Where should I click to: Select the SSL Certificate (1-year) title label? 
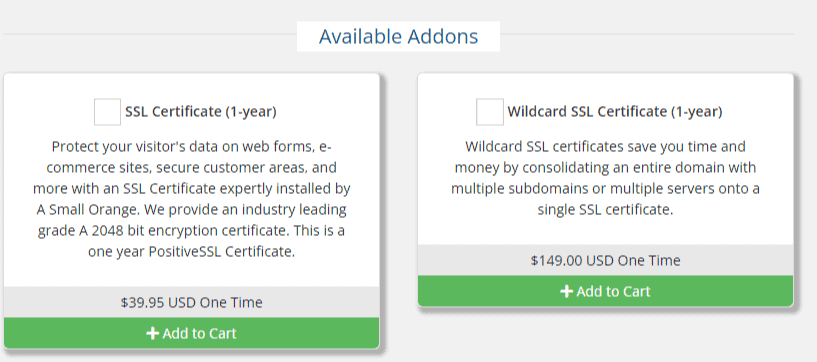coord(201,112)
